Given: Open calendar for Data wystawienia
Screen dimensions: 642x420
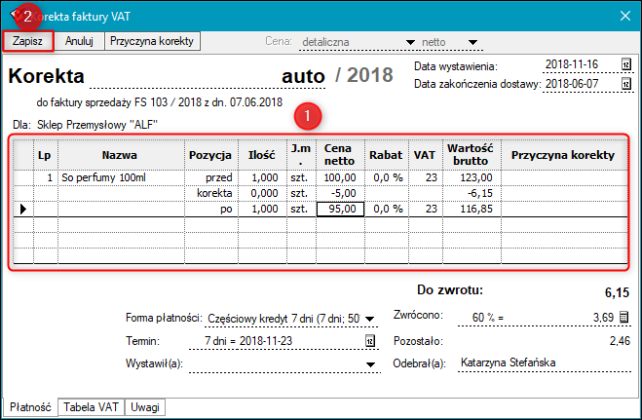Looking at the screenshot, I should click(626, 64).
